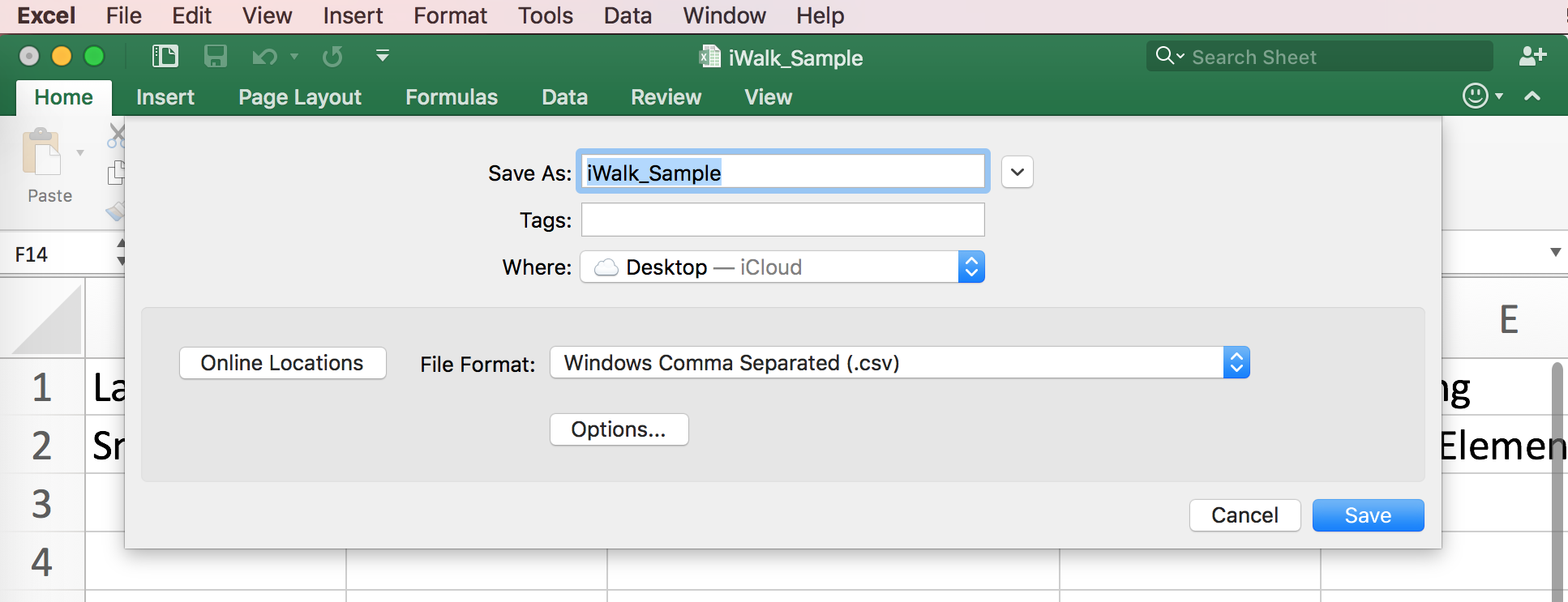1568x602 pixels.
Task: Open the Home ribbon tab
Action: tap(63, 97)
